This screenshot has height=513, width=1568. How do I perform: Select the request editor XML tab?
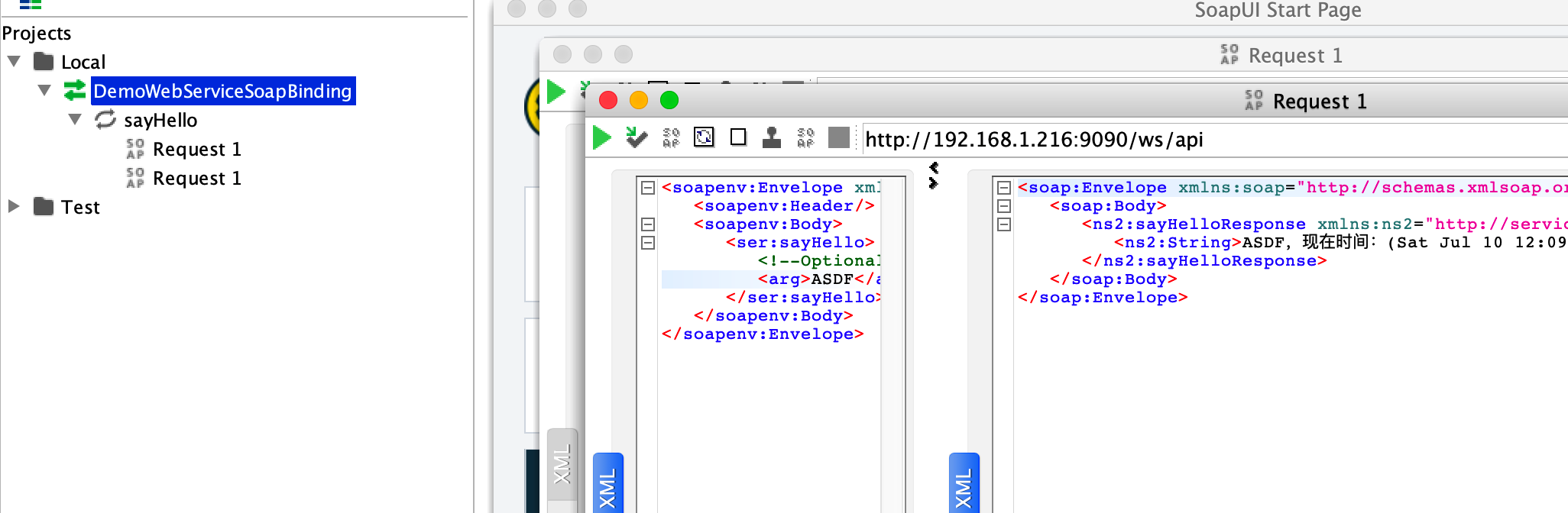coord(608,483)
